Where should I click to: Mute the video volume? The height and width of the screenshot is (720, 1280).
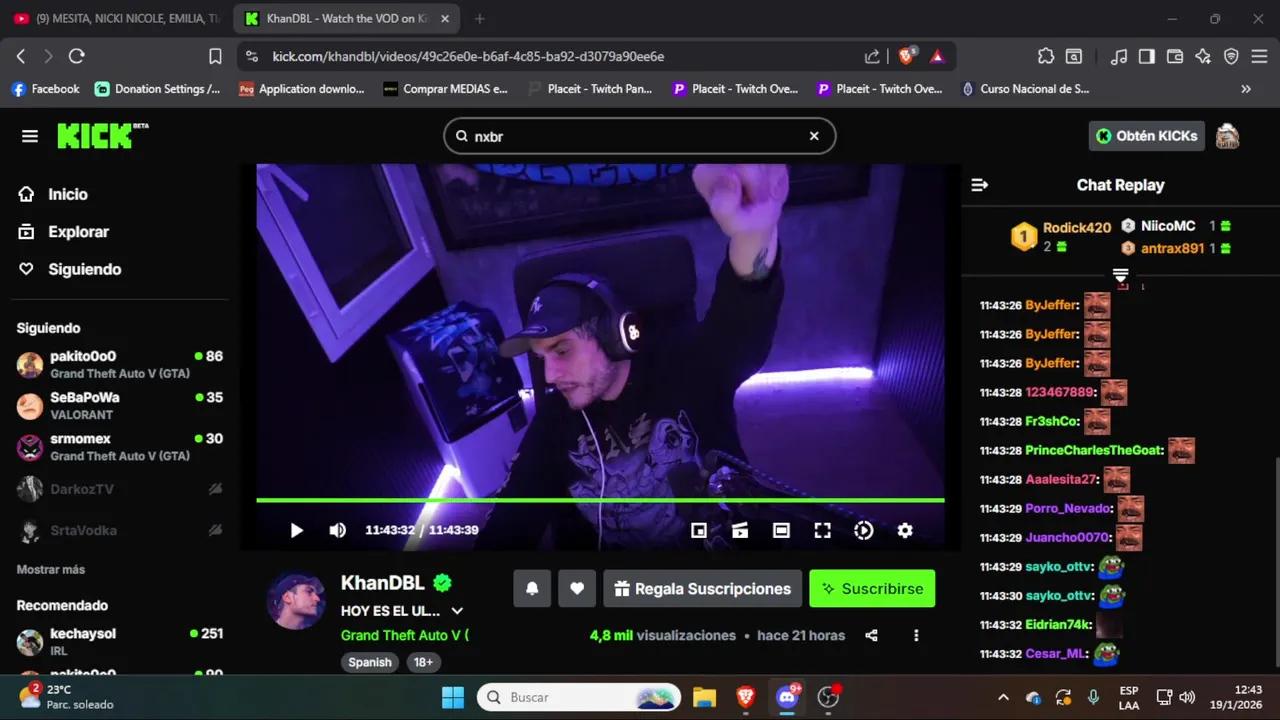tap(337, 530)
